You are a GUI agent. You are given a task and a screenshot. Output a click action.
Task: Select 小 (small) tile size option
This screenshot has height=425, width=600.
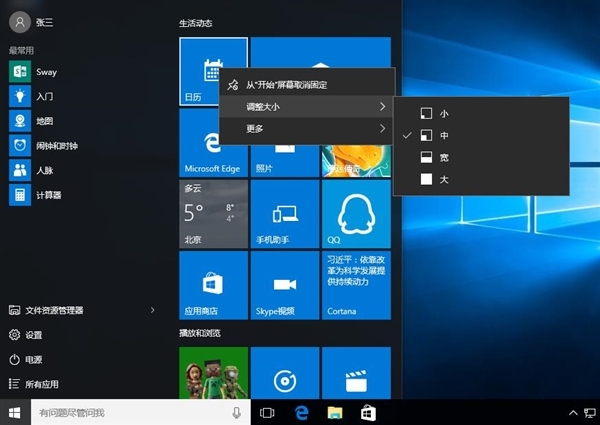click(442, 113)
